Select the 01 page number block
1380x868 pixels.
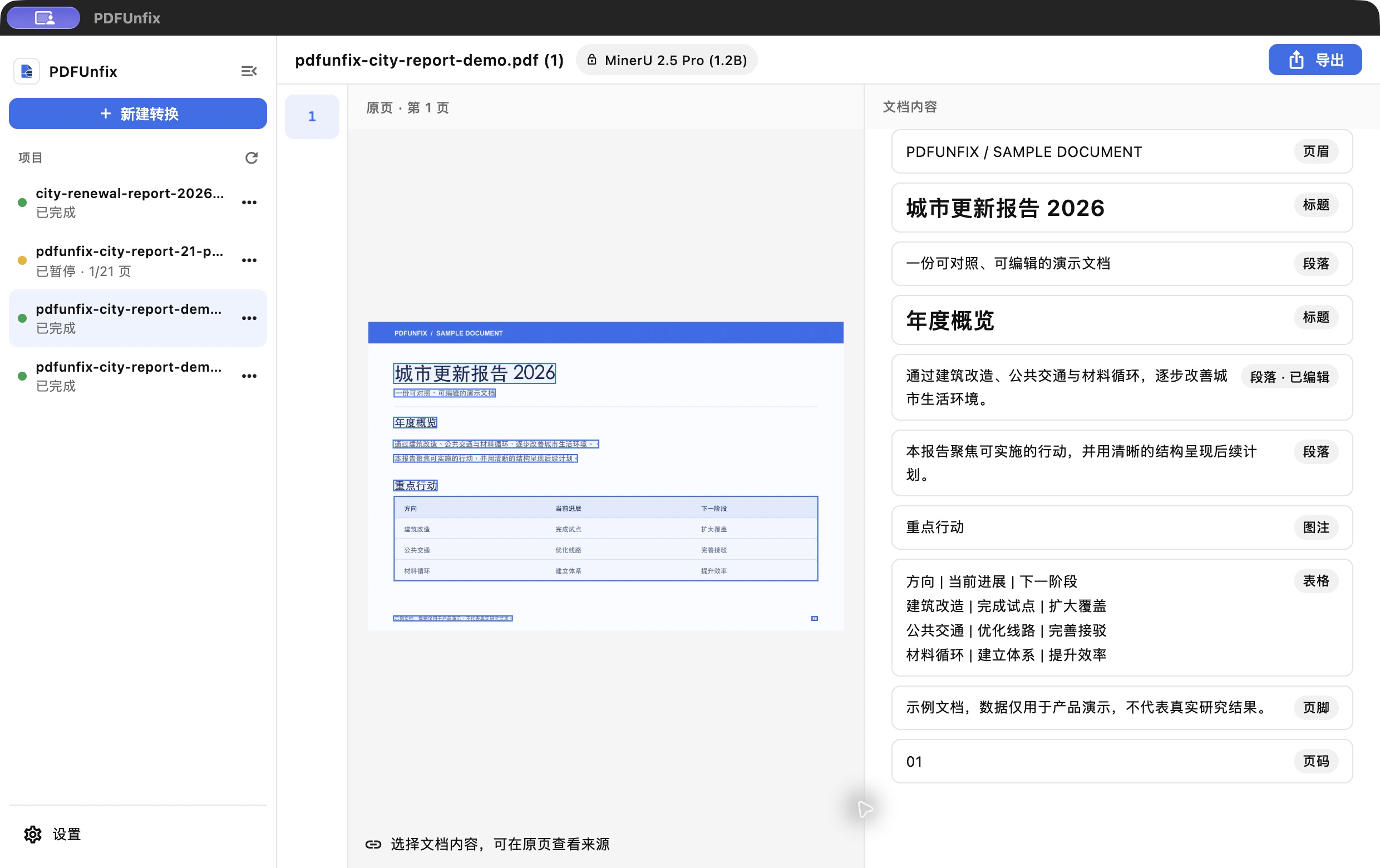pos(1122,761)
